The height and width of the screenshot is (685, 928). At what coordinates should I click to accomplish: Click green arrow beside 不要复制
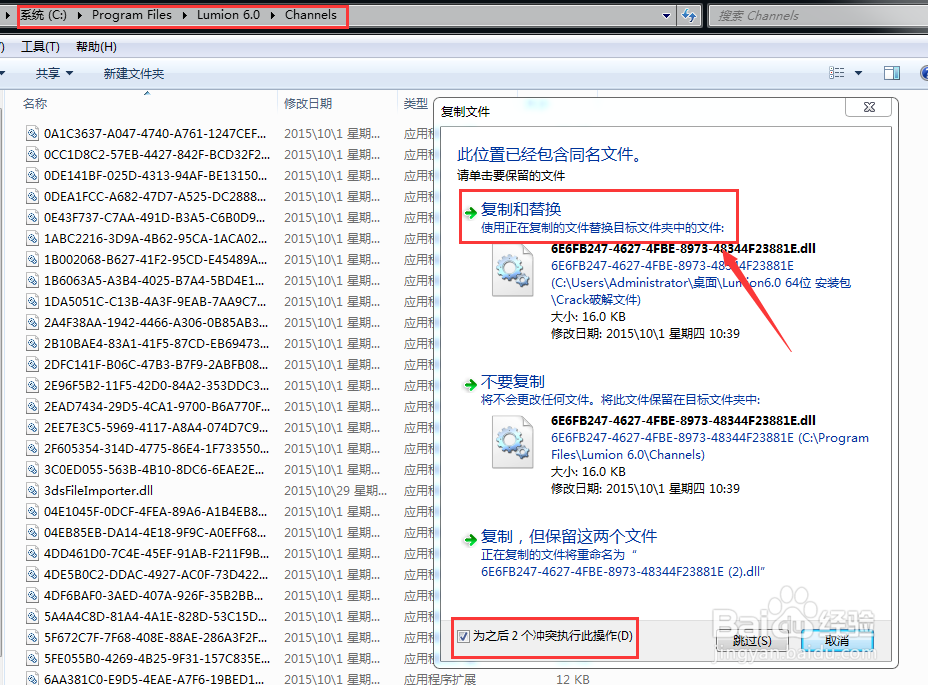(x=471, y=385)
